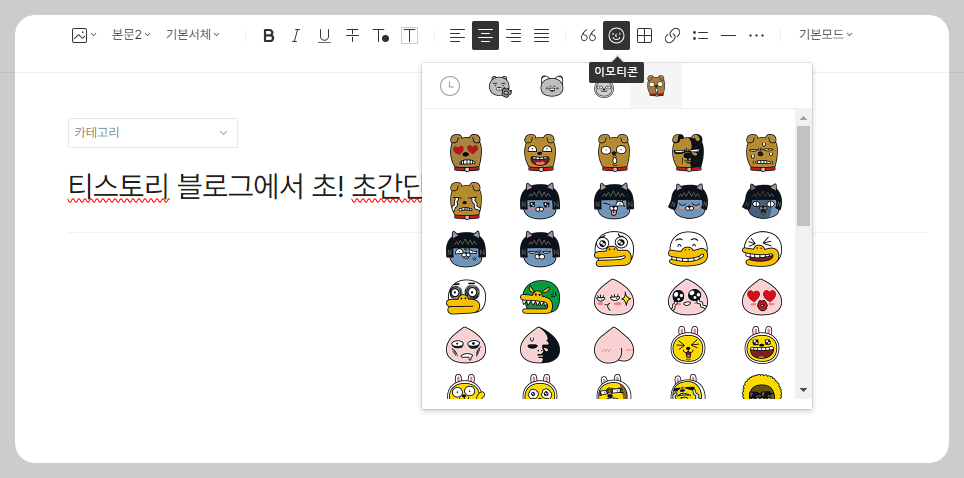Viewport: 964px width, 478px height.
Task: Insert smiling closed-eyes white duck emoticon
Action: (688, 249)
